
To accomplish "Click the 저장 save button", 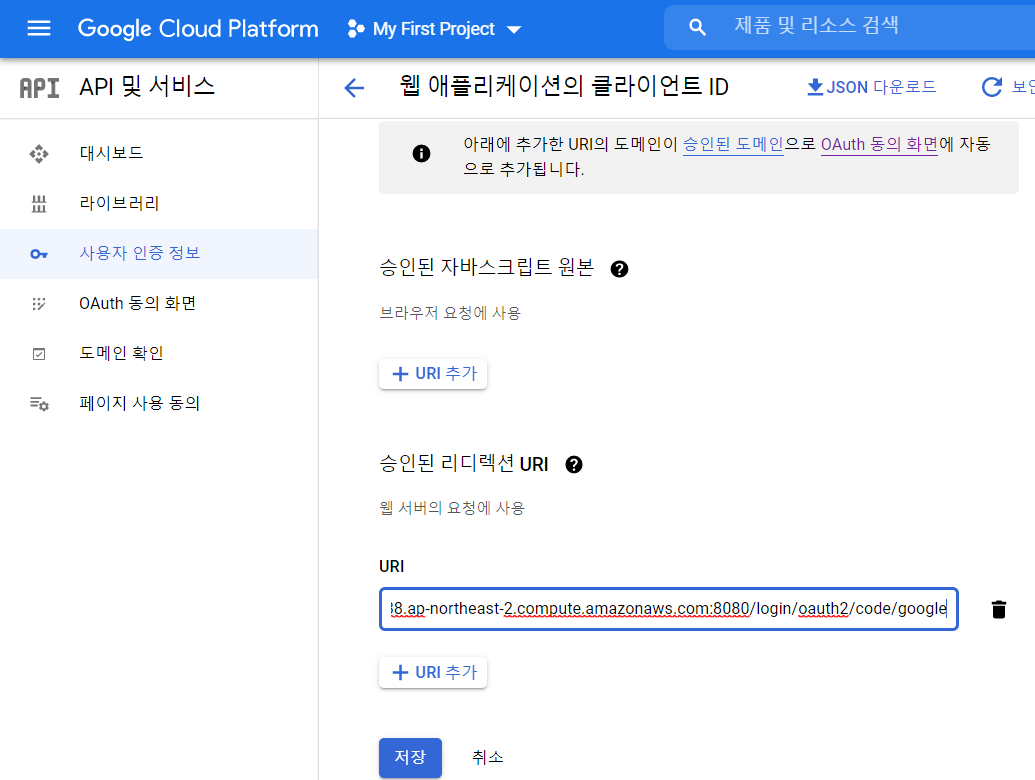I will tap(410, 757).
